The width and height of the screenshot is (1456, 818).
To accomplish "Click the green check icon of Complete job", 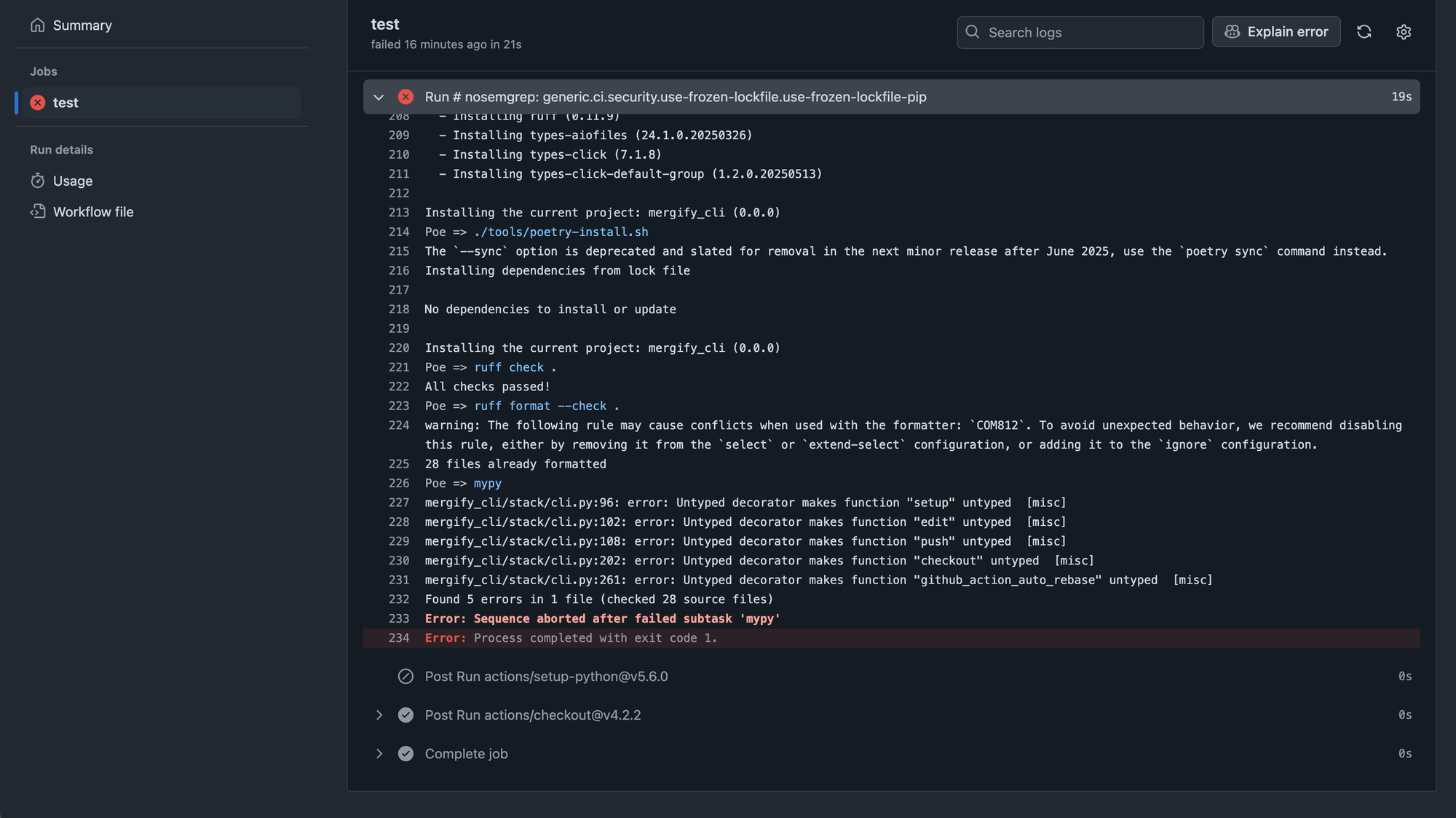I will point(405,754).
